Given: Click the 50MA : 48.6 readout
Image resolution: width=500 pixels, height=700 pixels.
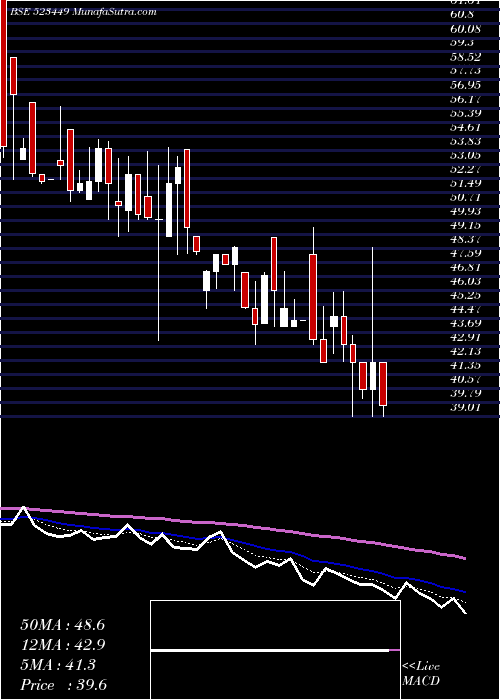Looking at the screenshot, I should (x=62, y=625).
